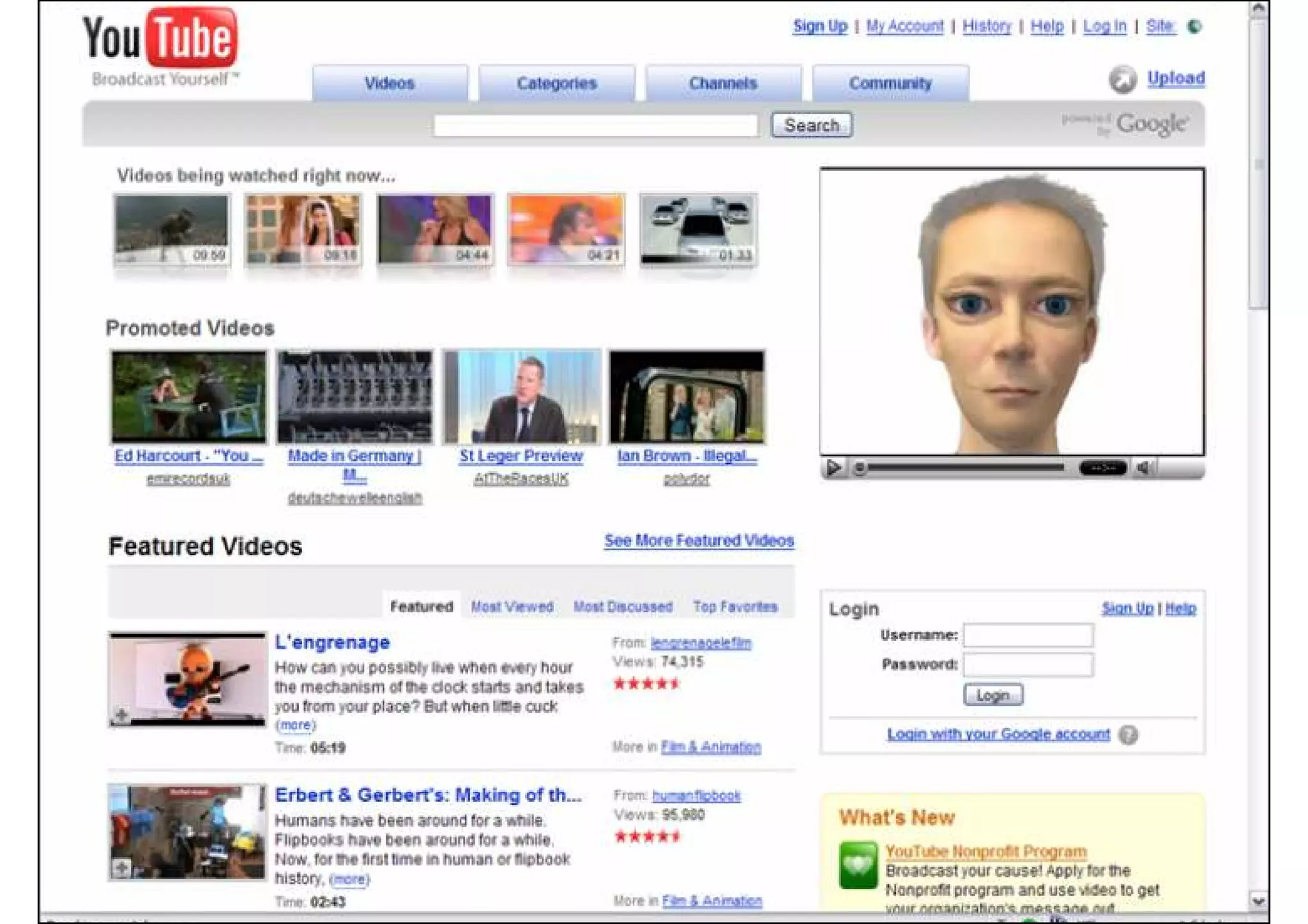The width and height of the screenshot is (1308, 924).
Task: Select the Top Favorites tab
Action: pyautogui.click(x=735, y=607)
